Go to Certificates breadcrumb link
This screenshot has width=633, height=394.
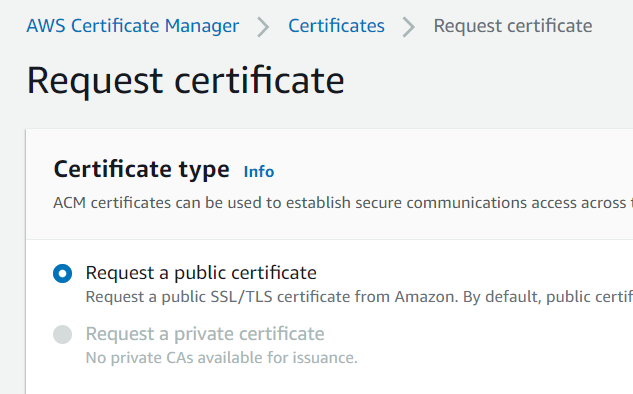336,26
